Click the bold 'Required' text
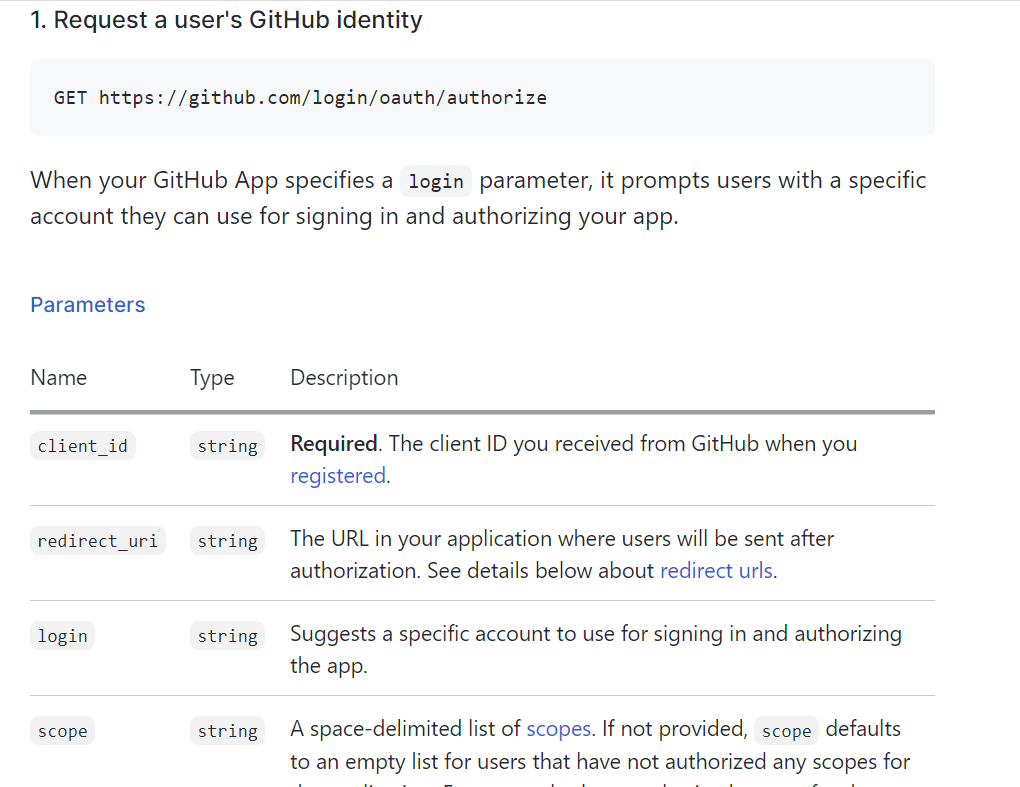This screenshot has width=1020, height=787. pos(334,444)
